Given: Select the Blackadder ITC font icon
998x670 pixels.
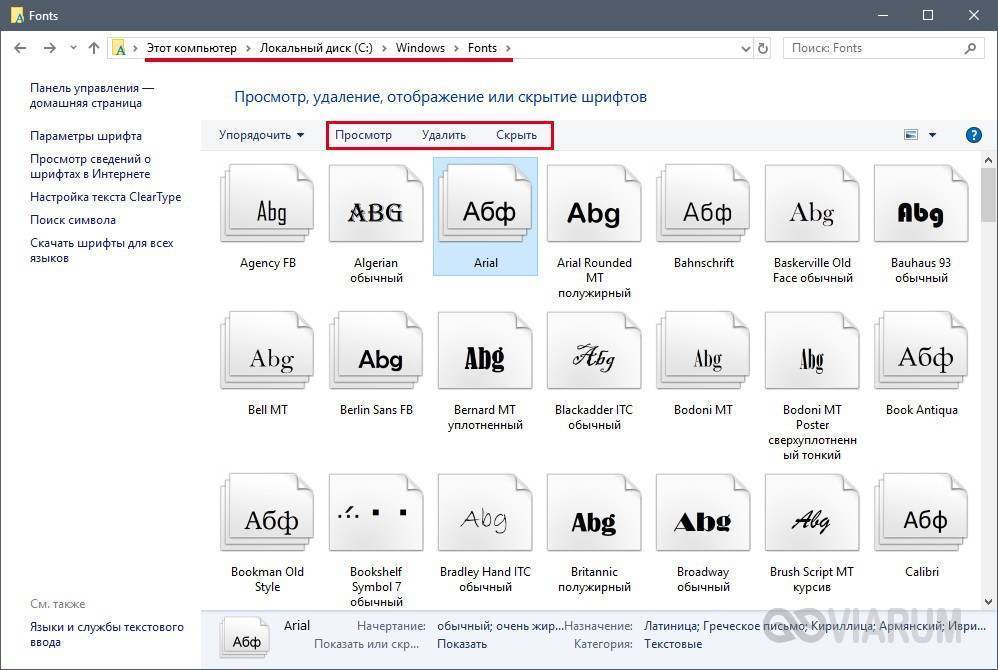Looking at the screenshot, I should (x=594, y=358).
